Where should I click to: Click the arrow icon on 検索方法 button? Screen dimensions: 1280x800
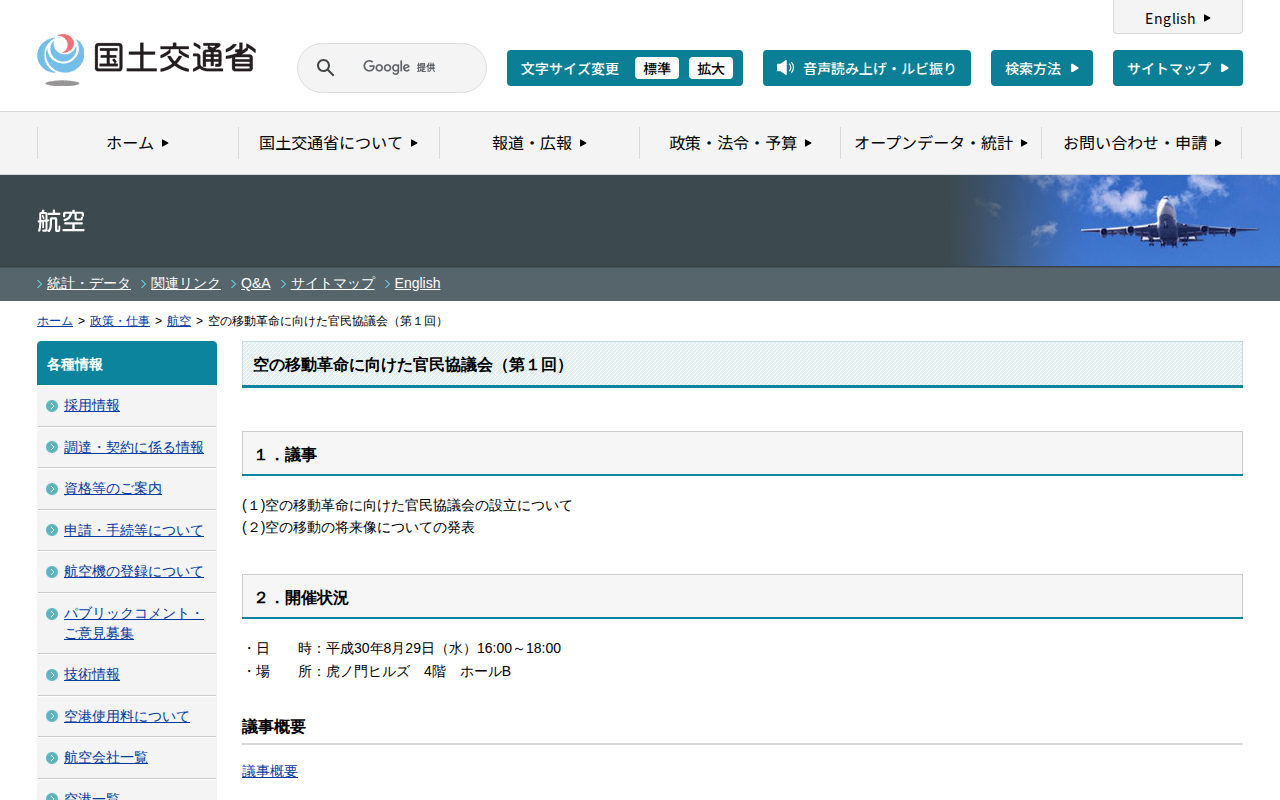pyautogui.click(x=1075, y=68)
